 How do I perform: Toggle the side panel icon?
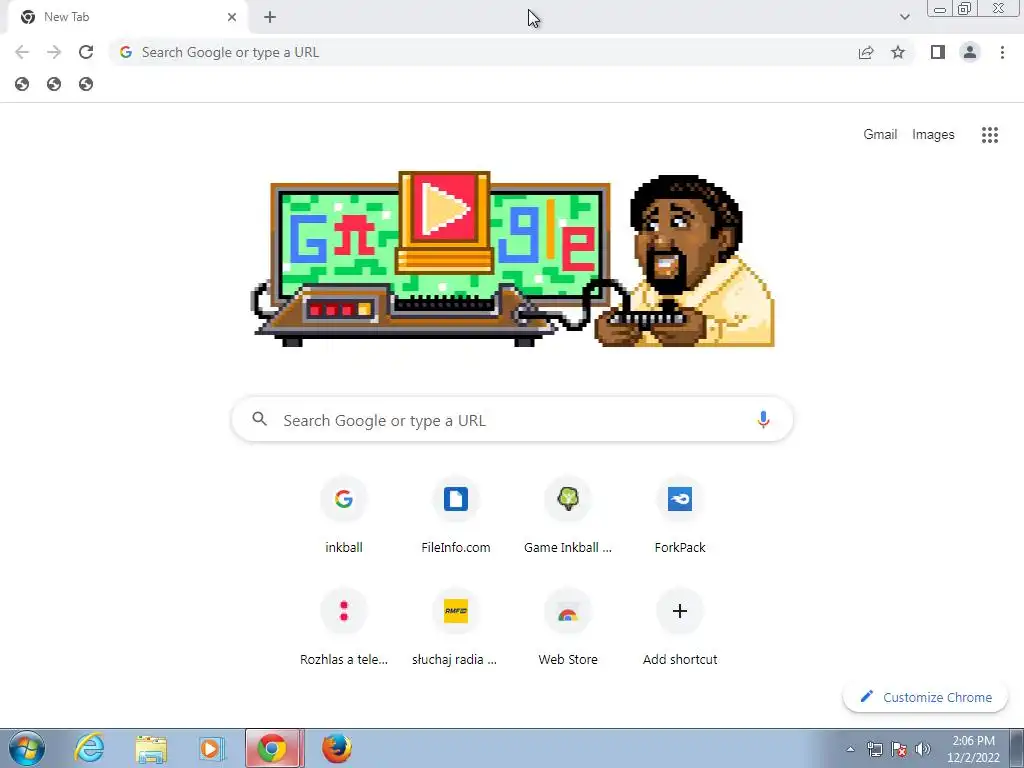coord(938,52)
